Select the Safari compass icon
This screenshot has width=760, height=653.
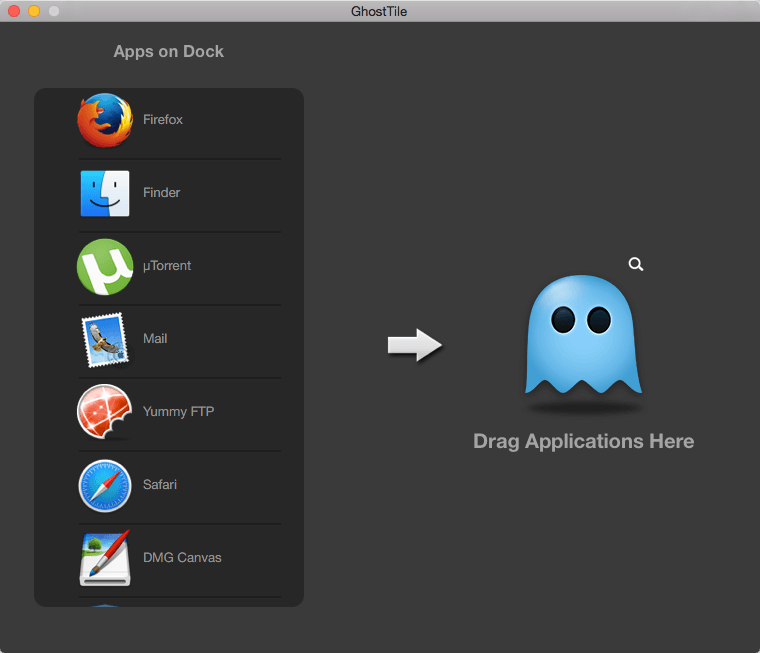pyautogui.click(x=105, y=486)
